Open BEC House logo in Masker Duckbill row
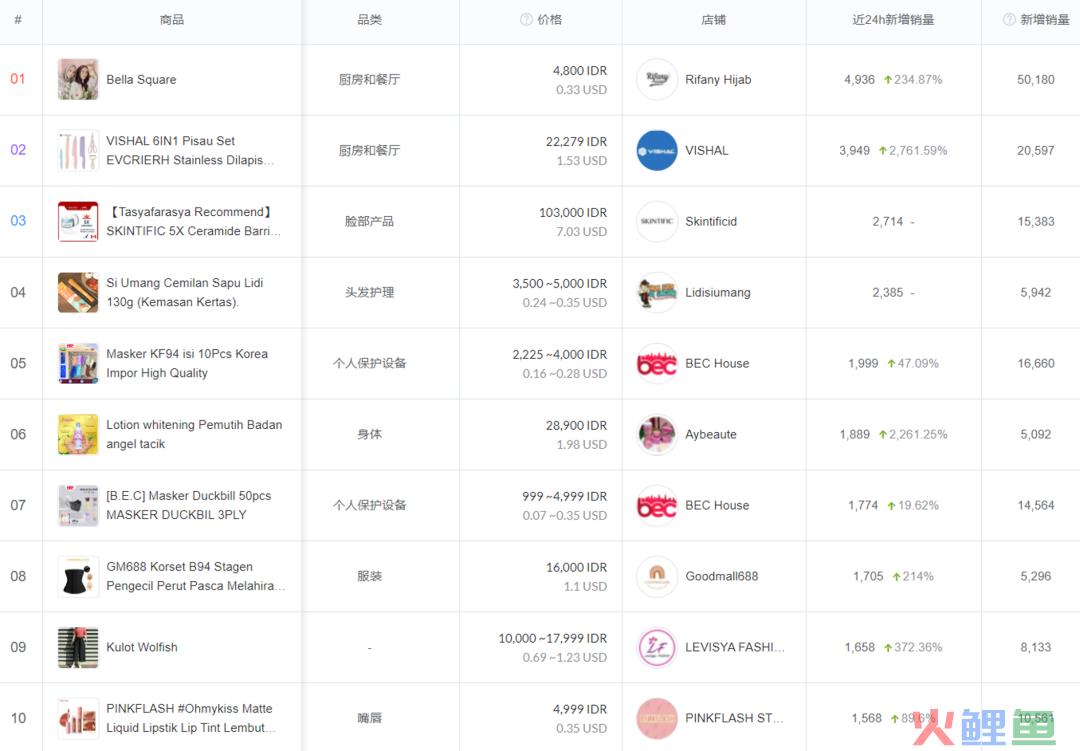Screen dimensions: 1080x751 pyautogui.click(x=657, y=505)
